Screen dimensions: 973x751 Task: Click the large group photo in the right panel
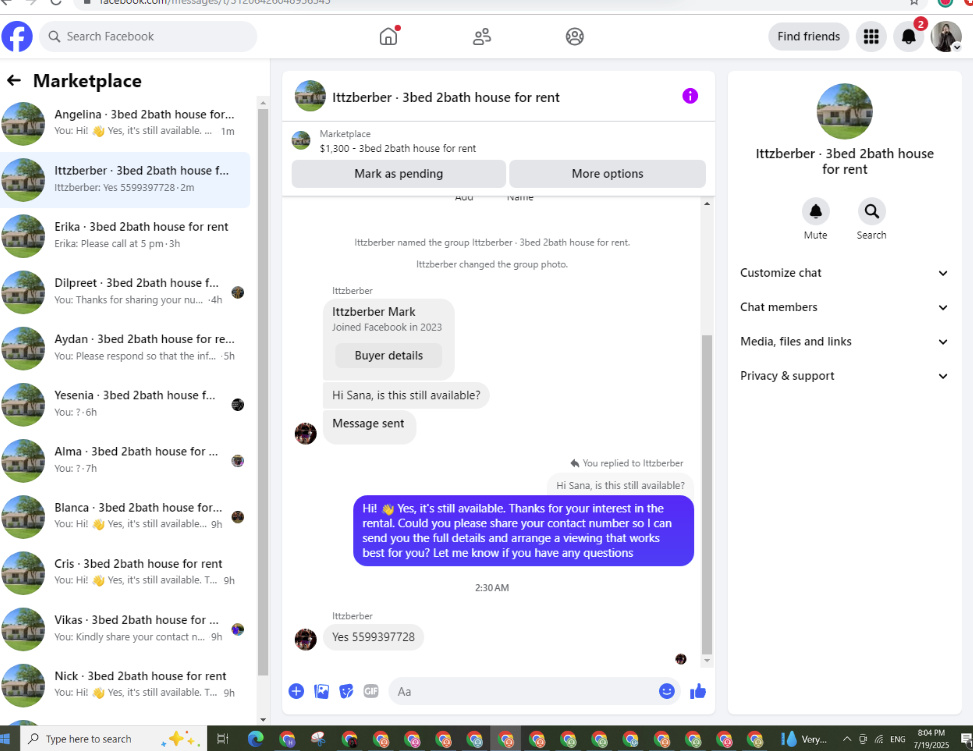click(845, 111)
